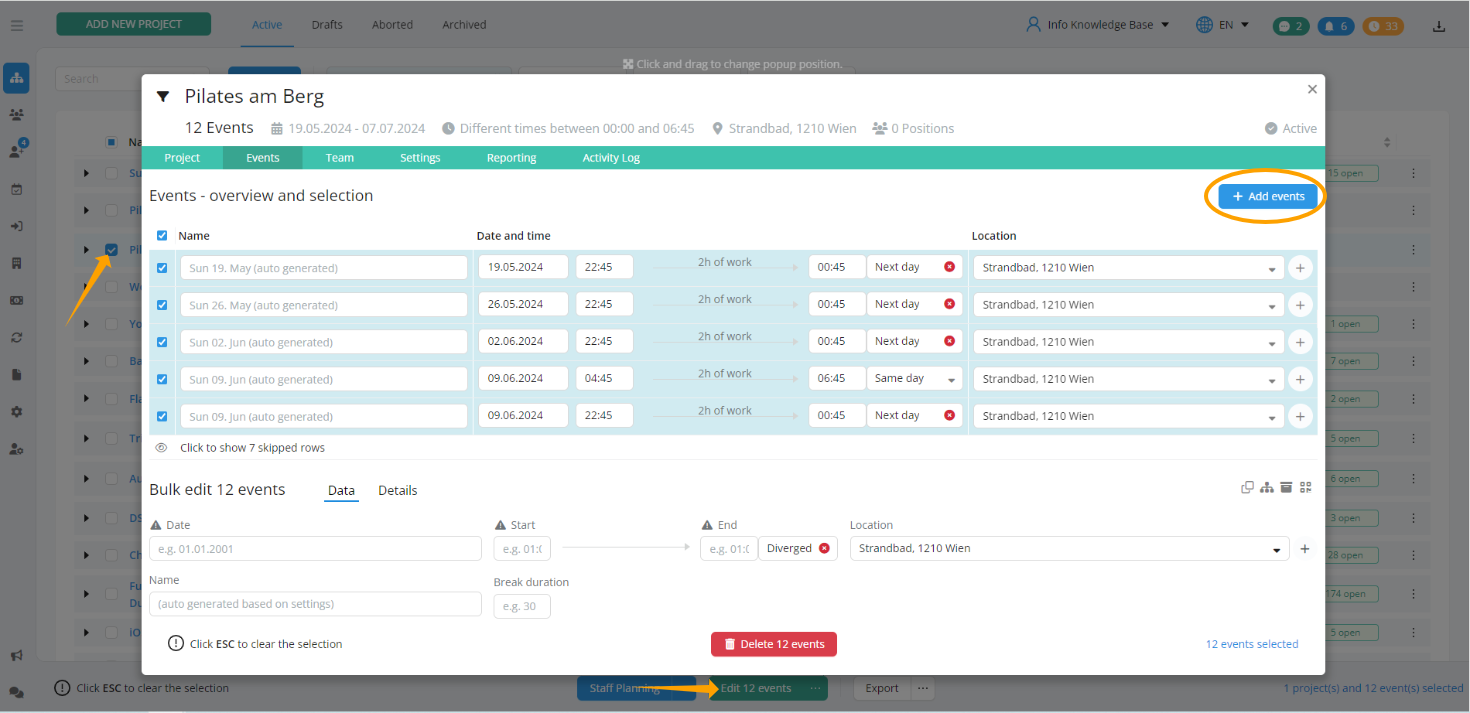Open the chat bubbles sidebar icon
Image resolution: width=1470 pixels, height=713 pixels.
coord(16,691)
